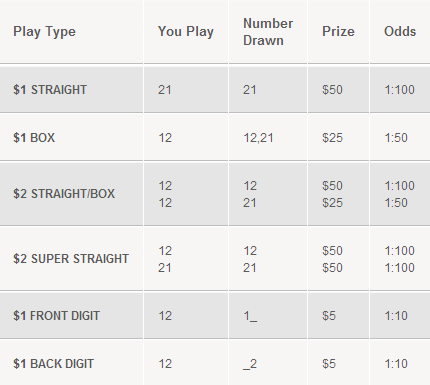The width and height of the screenshot is (430, 385).
Task: Click the You Play column header
Action: coord(186,32)
